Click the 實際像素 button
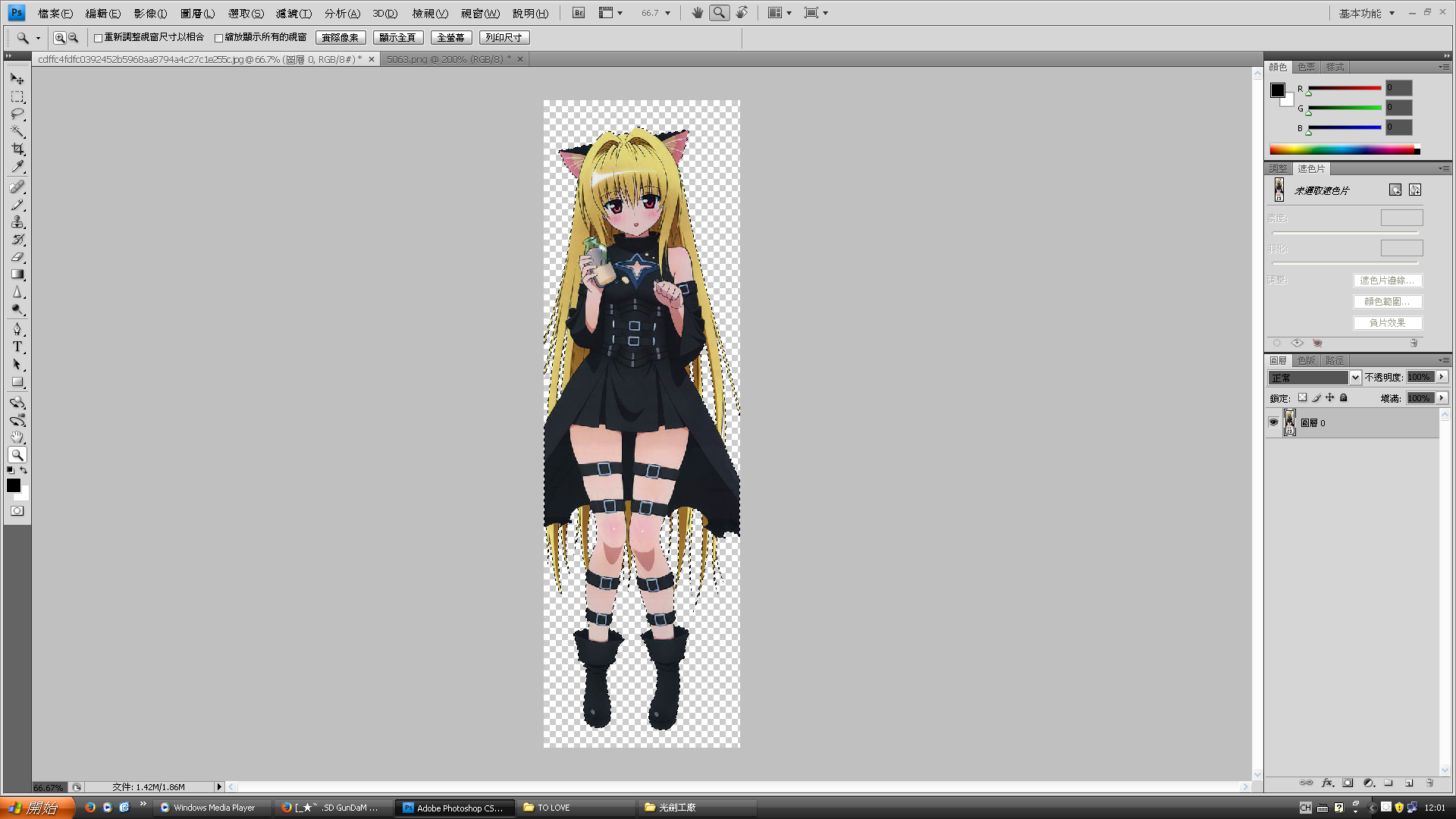1456x819 pixels. (x=340, y=36)
